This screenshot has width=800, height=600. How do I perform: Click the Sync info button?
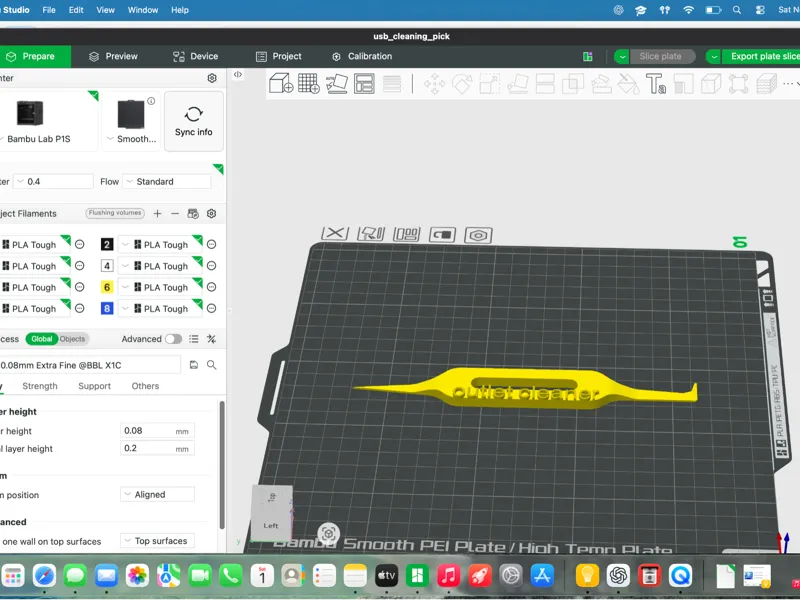(194, 121)
